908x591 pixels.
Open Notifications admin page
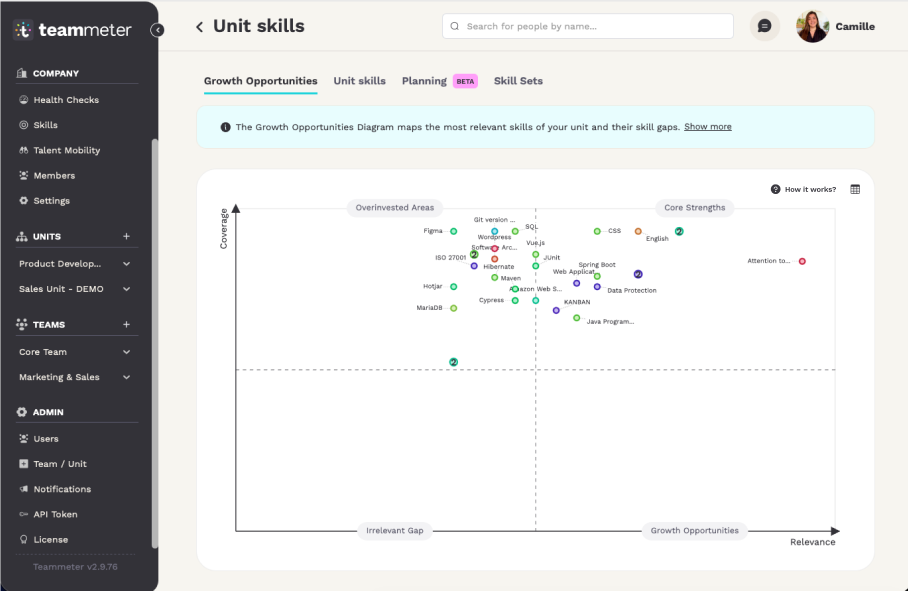[x=62, y=489]
